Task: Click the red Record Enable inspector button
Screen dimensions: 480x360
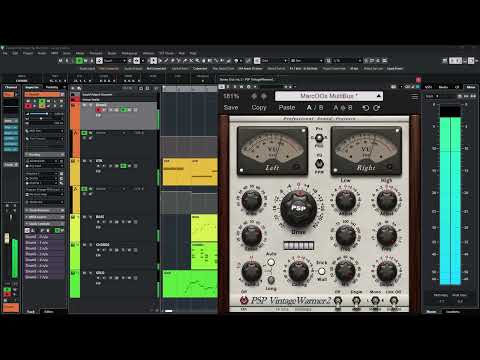Action: (x=28, y=106)
